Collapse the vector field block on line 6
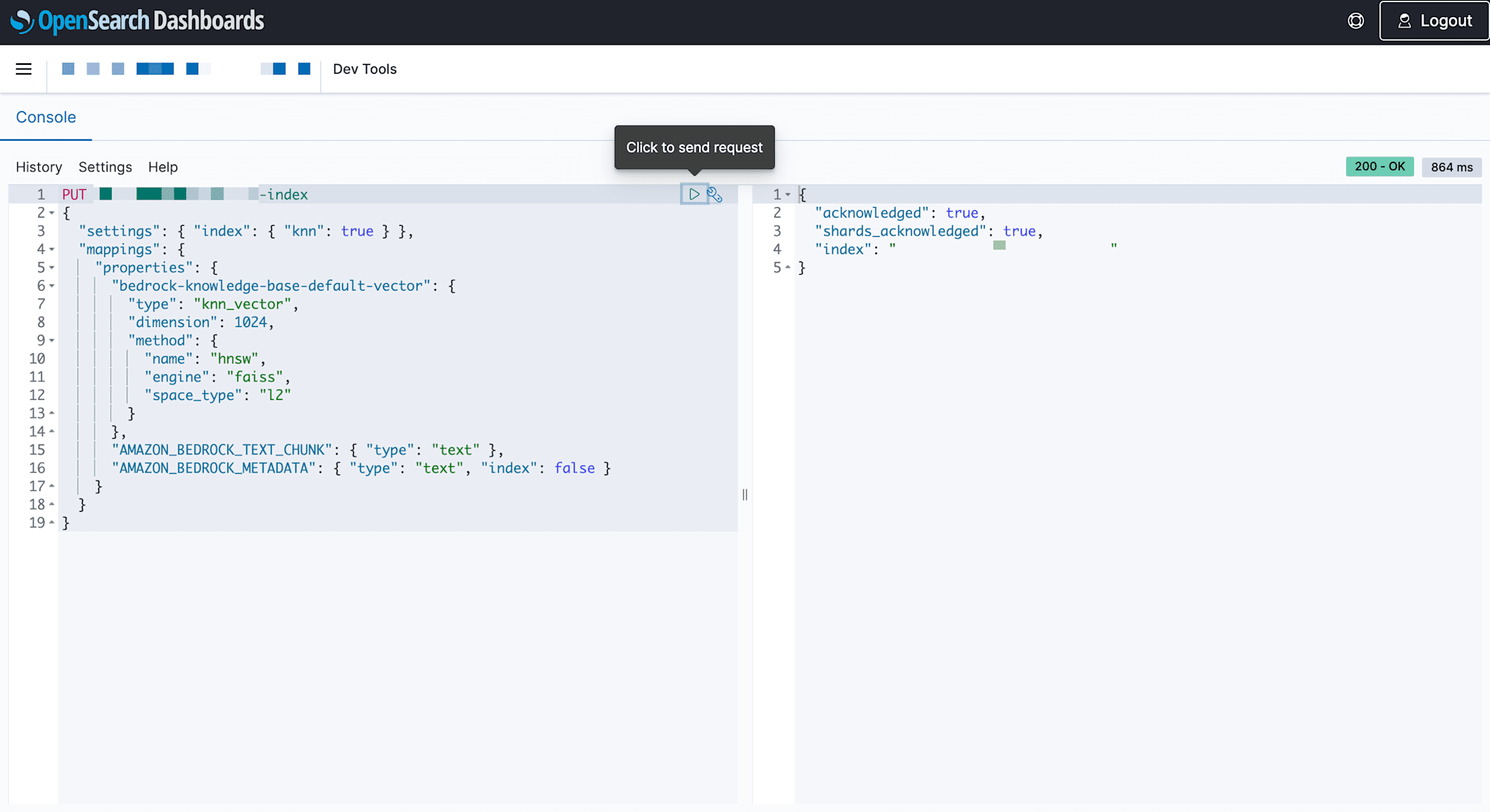 (52, 286)
